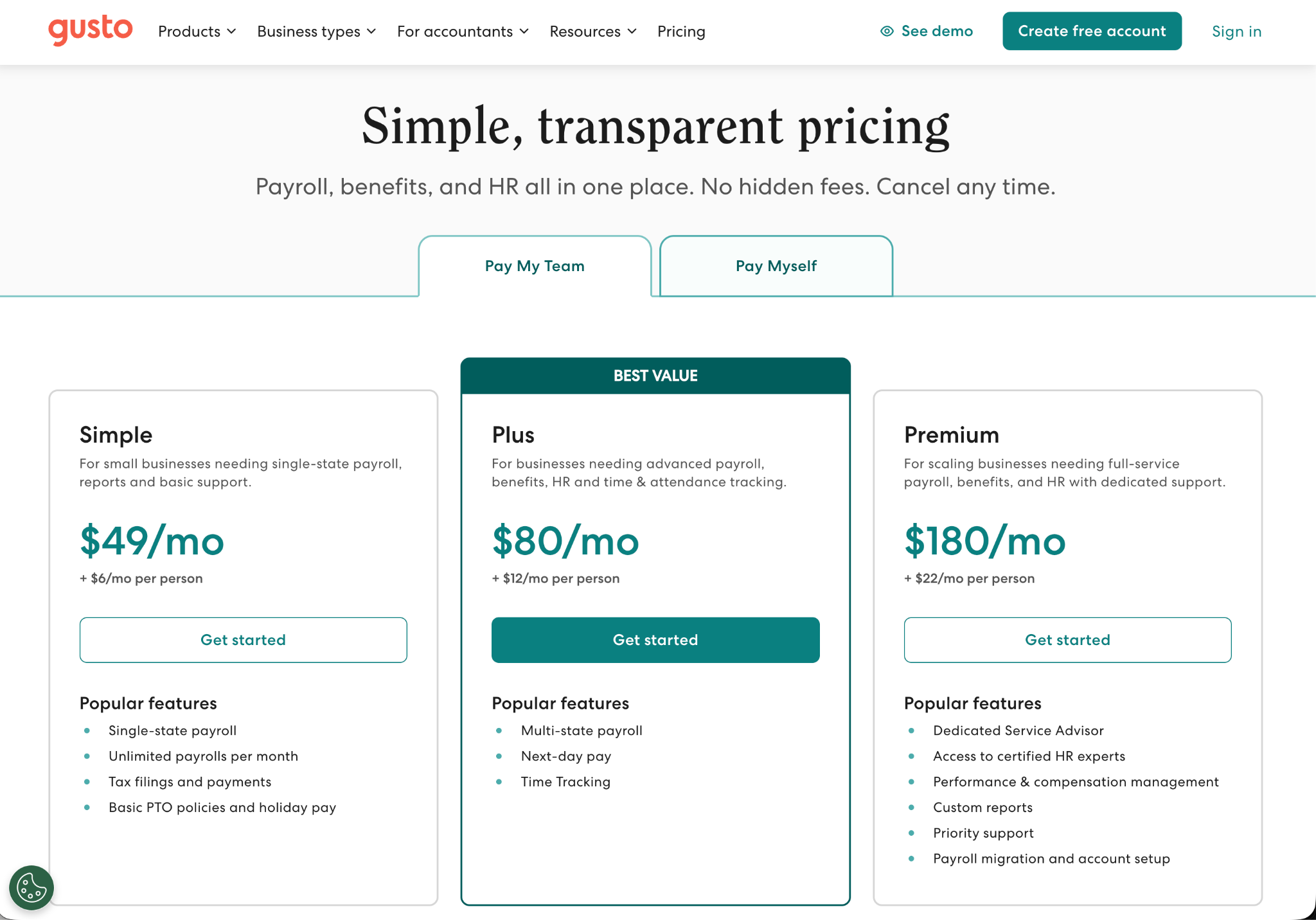Viewport: 1316px width, 920px height.
Task: Click Create free account button
Action: point(1092,31)
